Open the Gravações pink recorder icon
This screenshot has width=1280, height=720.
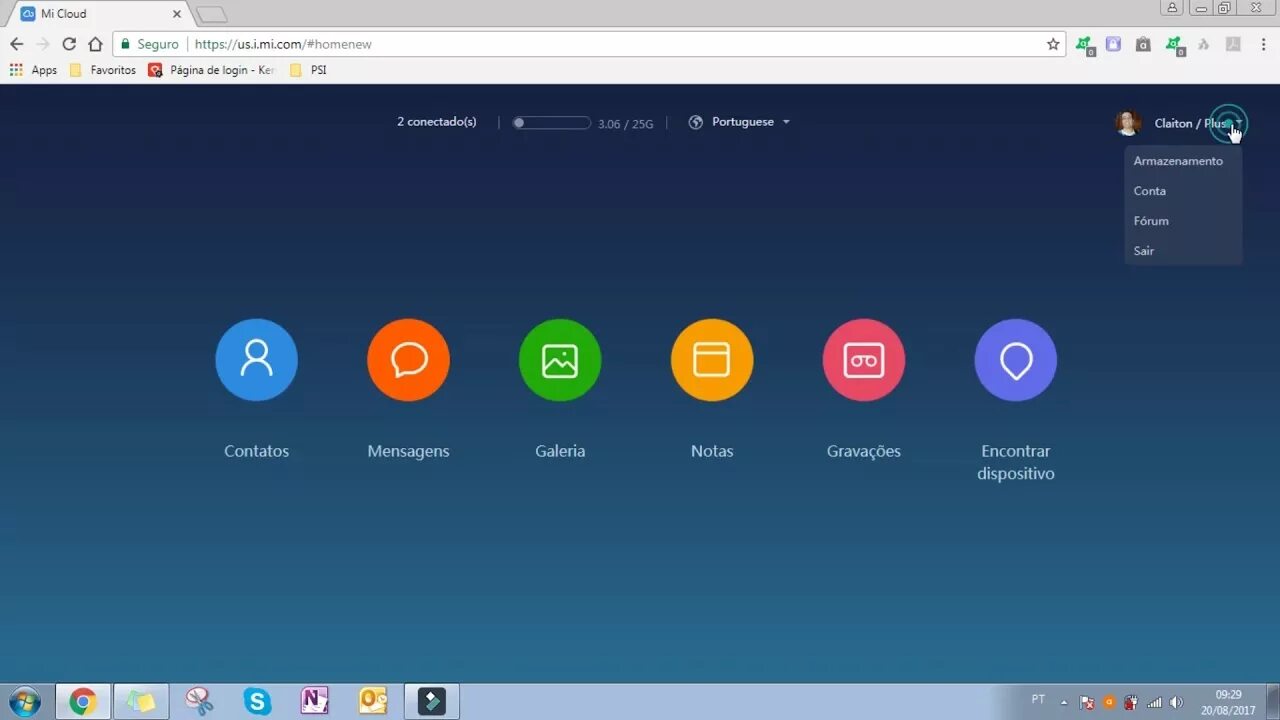(x=864, y=360)
